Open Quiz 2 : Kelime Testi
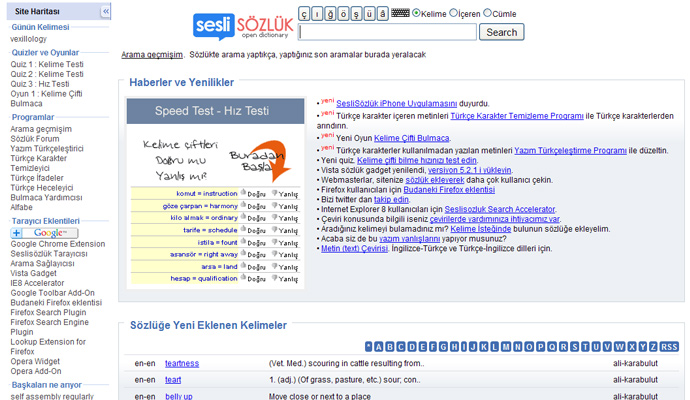Viewport: 690px width, 400px height. pos(47,74)
